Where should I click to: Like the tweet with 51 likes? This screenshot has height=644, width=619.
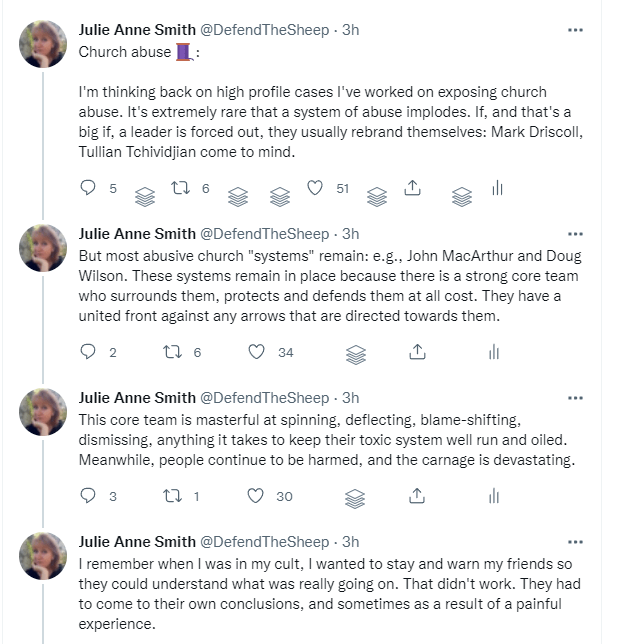point(316,188)
